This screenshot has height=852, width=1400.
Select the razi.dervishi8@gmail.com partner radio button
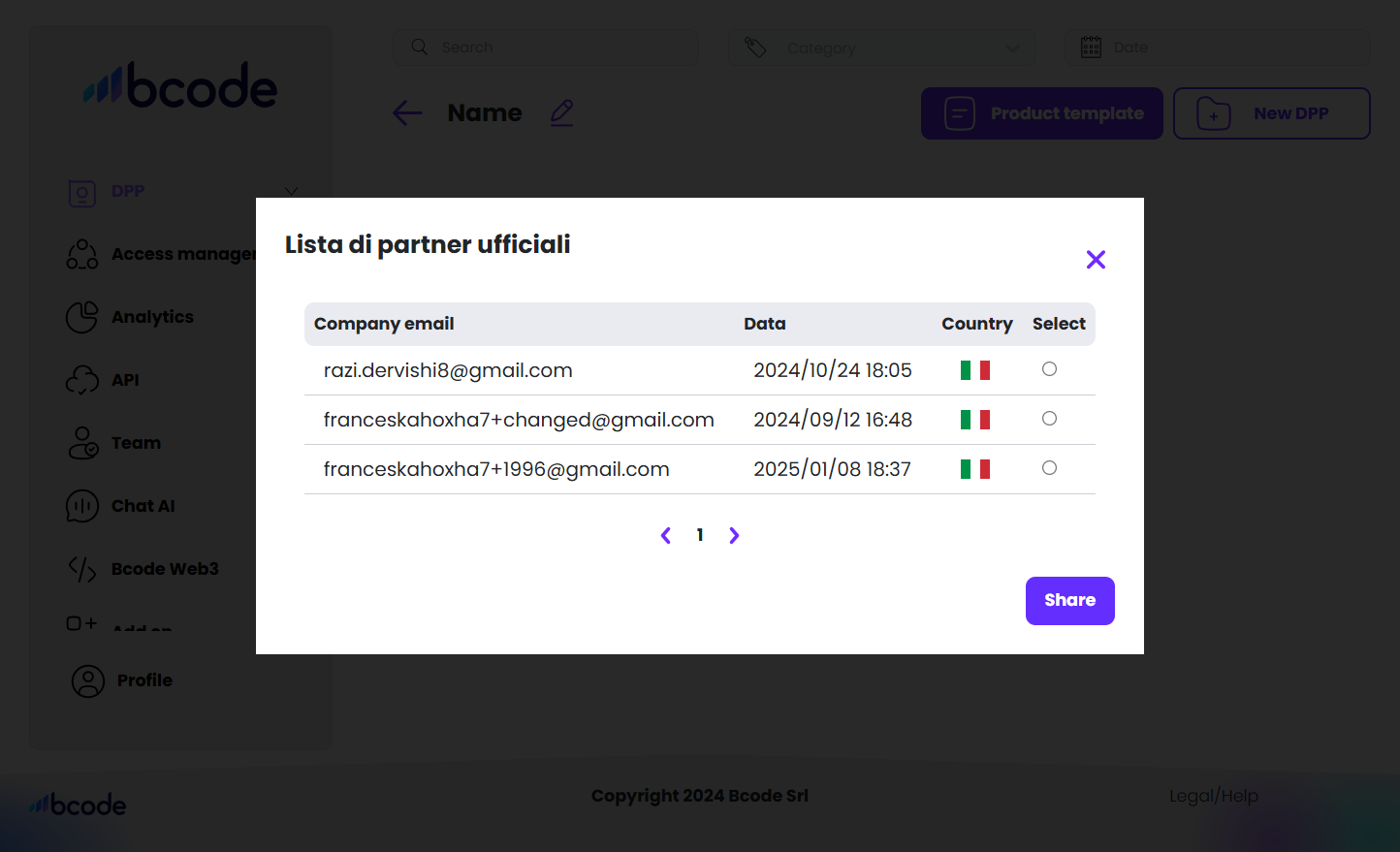pos(1049,369)
